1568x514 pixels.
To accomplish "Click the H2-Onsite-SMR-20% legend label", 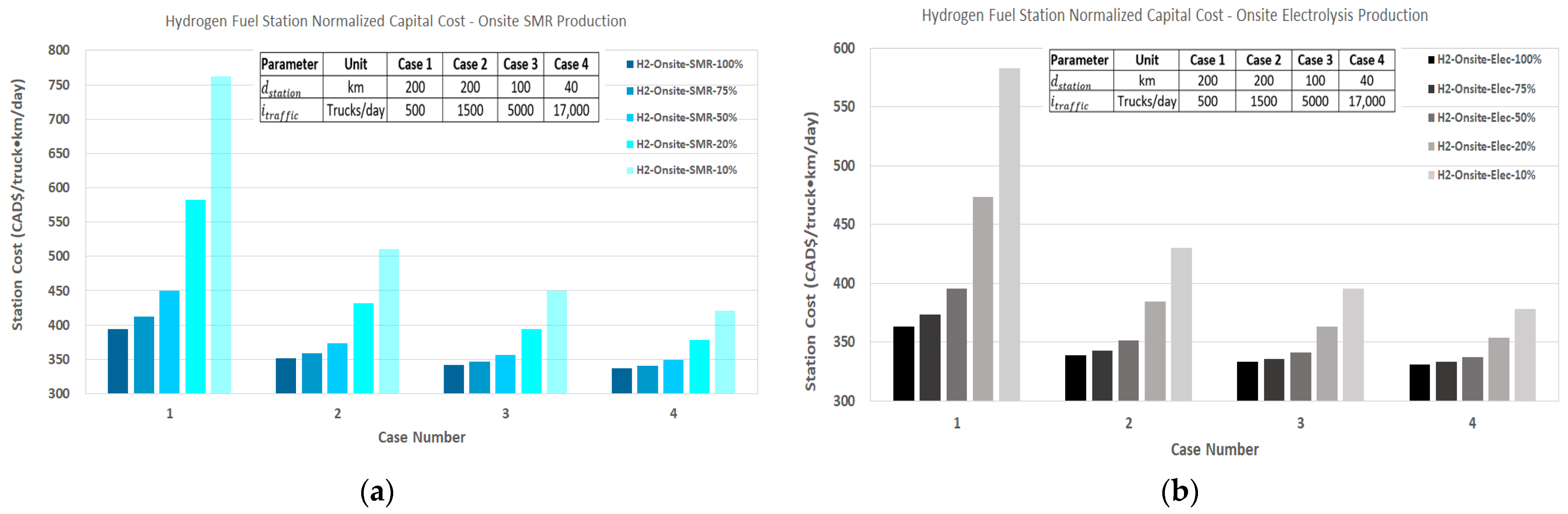I will (x=686, y=144).
